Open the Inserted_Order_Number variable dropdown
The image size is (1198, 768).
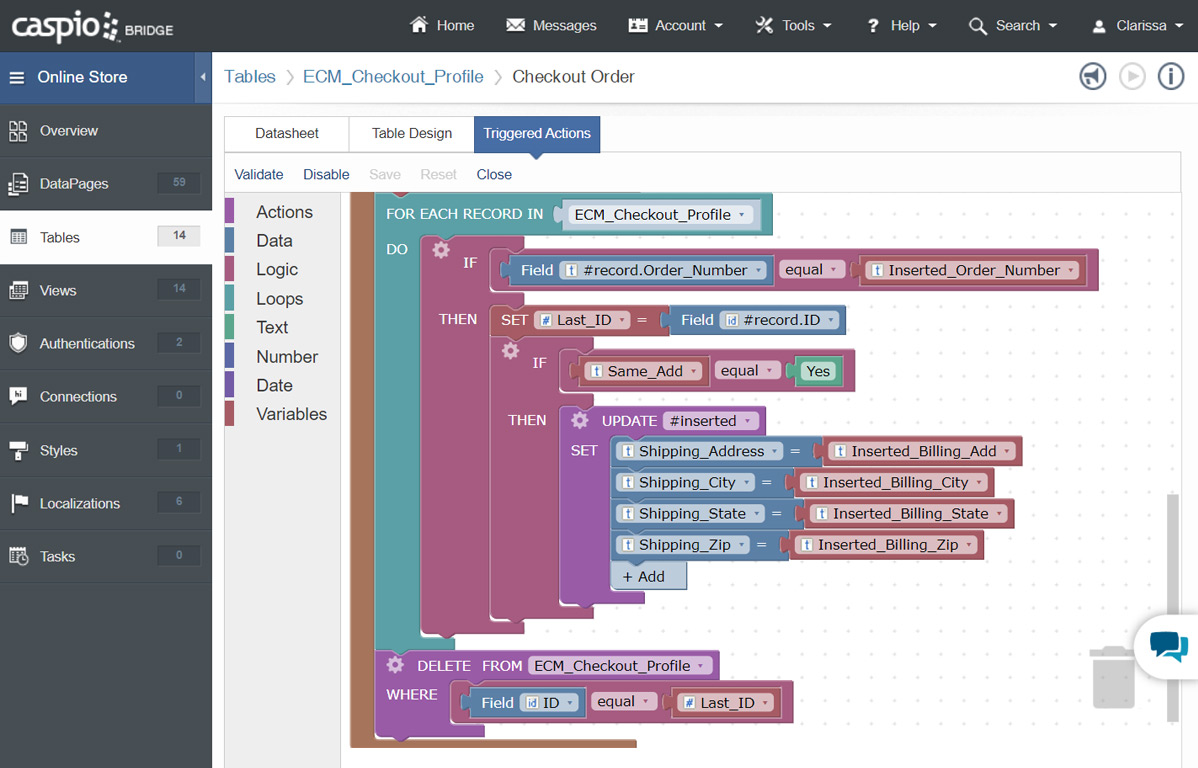pyautogui.click(x=973, y=271)
